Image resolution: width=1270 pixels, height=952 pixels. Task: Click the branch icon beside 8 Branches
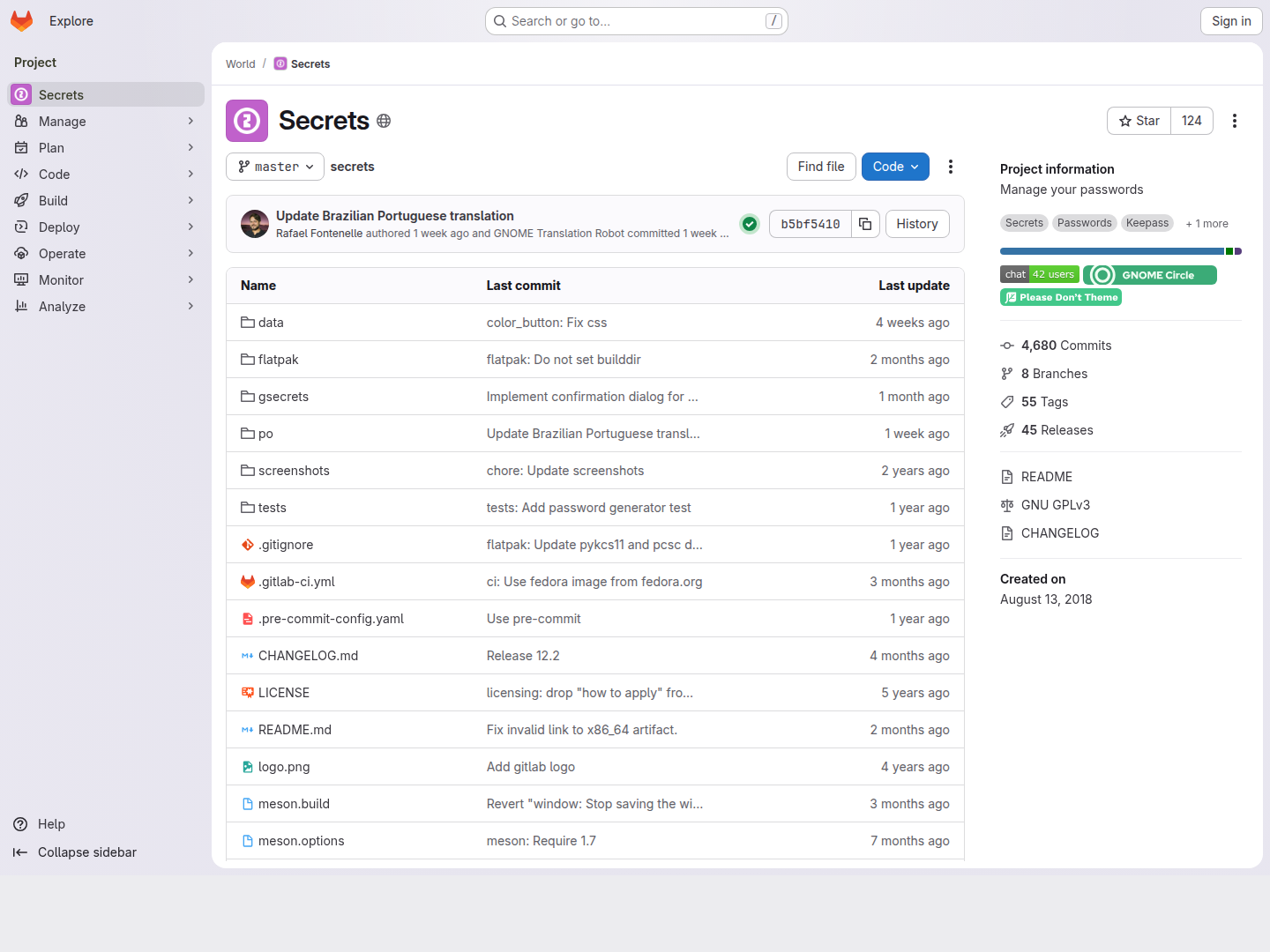[1007, 374]
